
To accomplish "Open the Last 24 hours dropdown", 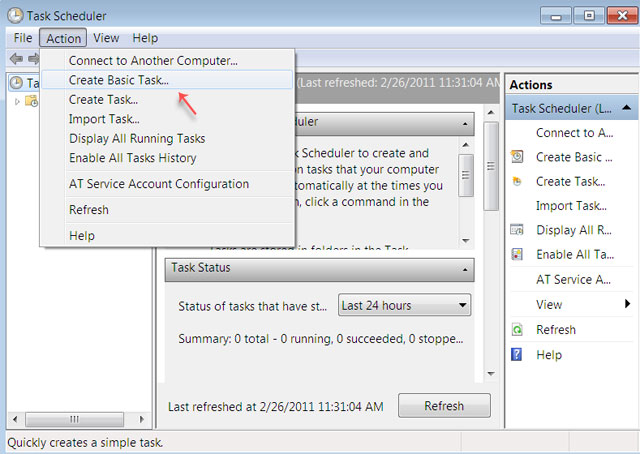I will 404,305.
